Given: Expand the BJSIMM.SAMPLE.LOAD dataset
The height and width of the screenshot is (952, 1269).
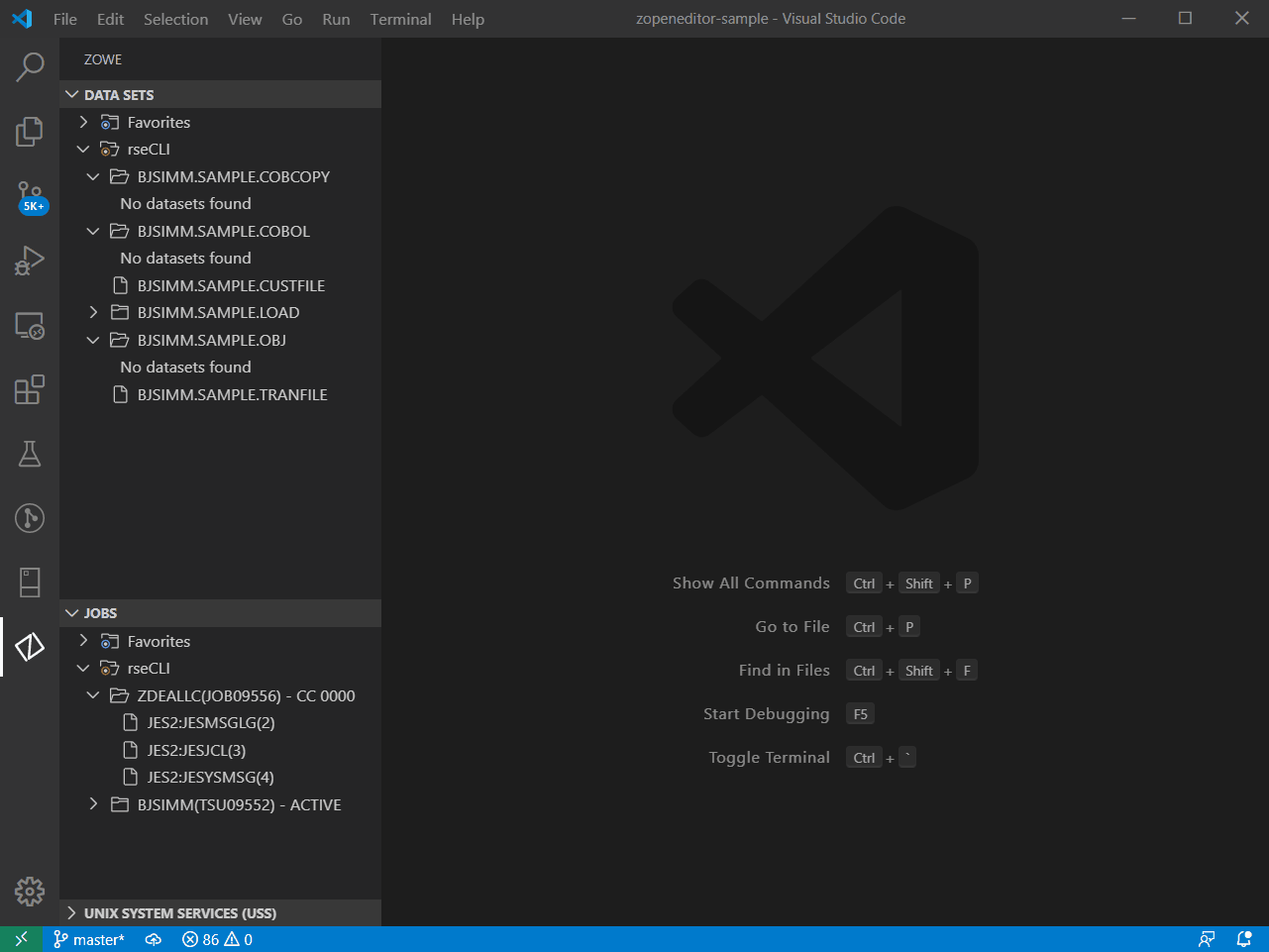Looking at the screenshot, I should click(93, 312).
